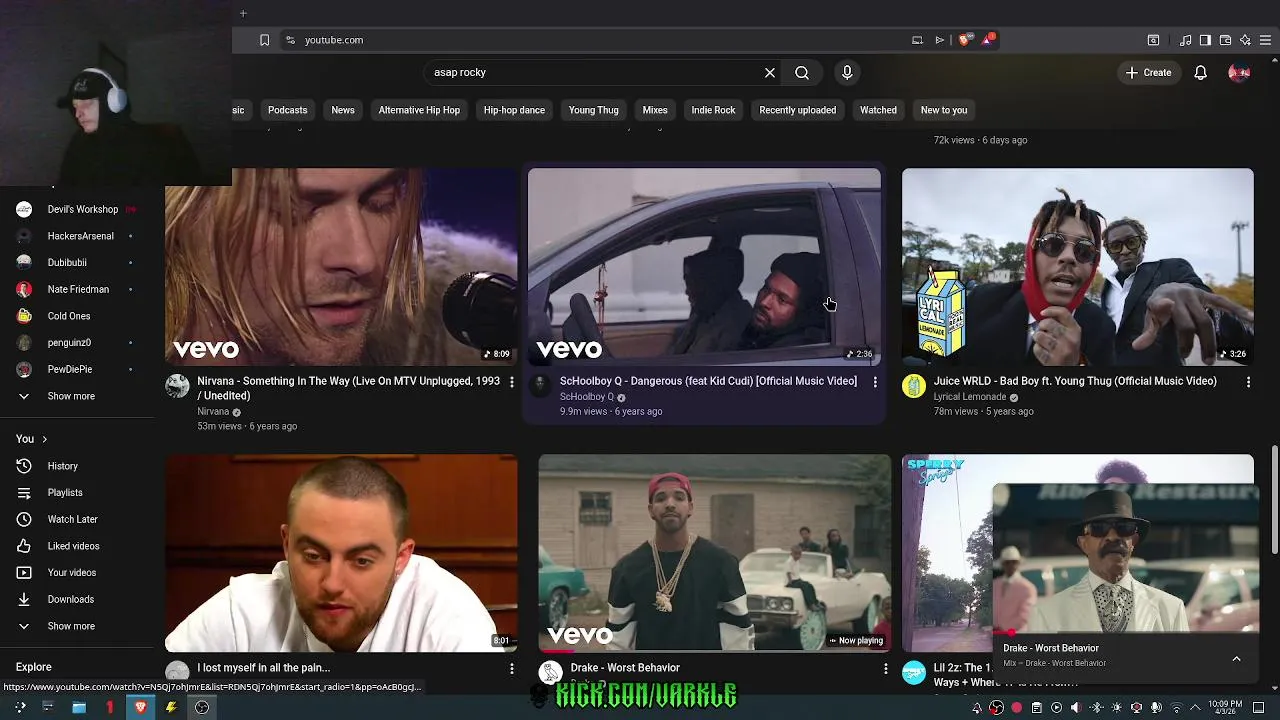1280x720 pixels.
Task: Open the Lyrical Lemonade channel avatar
Action: coord(914,386)
